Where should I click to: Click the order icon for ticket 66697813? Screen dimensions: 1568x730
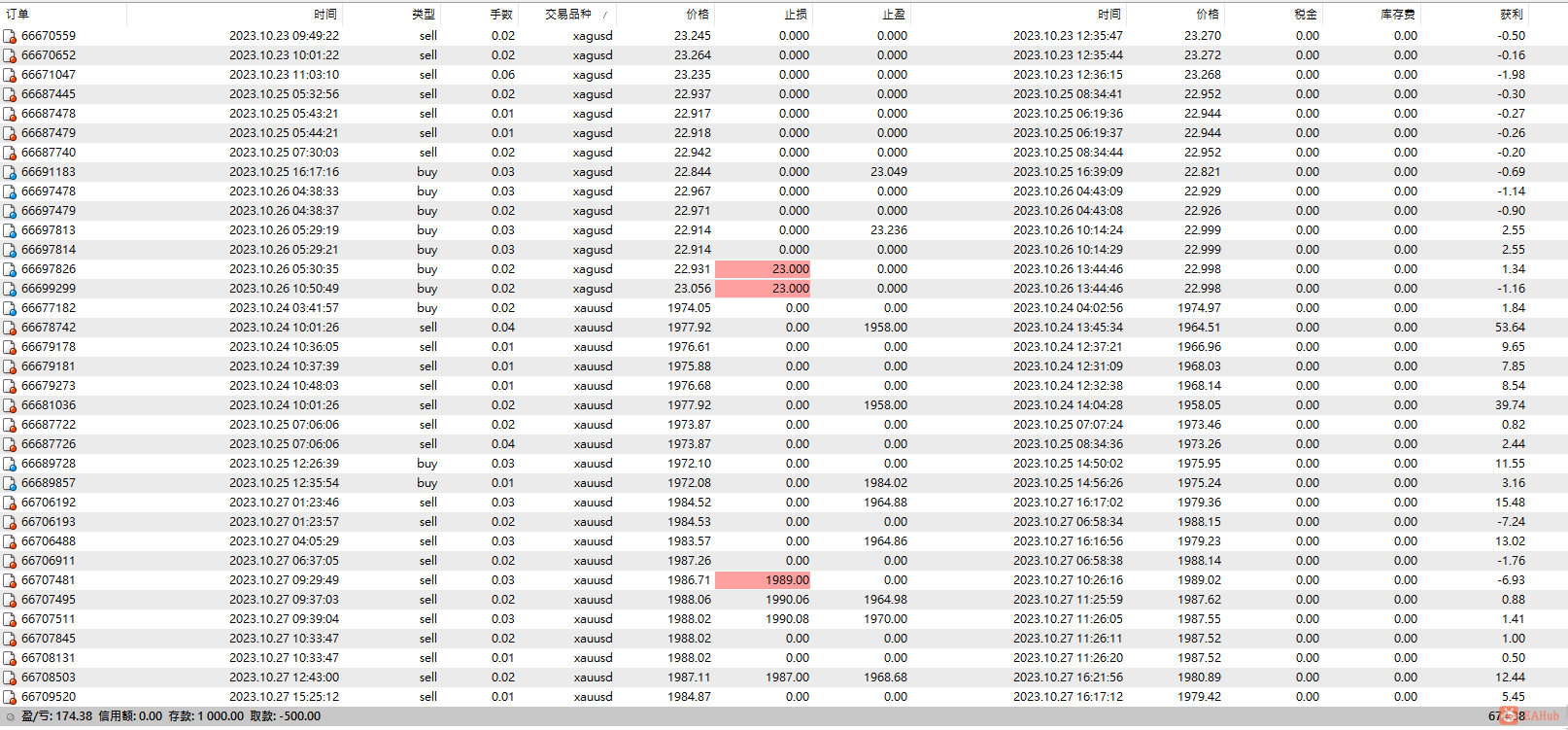10,230
